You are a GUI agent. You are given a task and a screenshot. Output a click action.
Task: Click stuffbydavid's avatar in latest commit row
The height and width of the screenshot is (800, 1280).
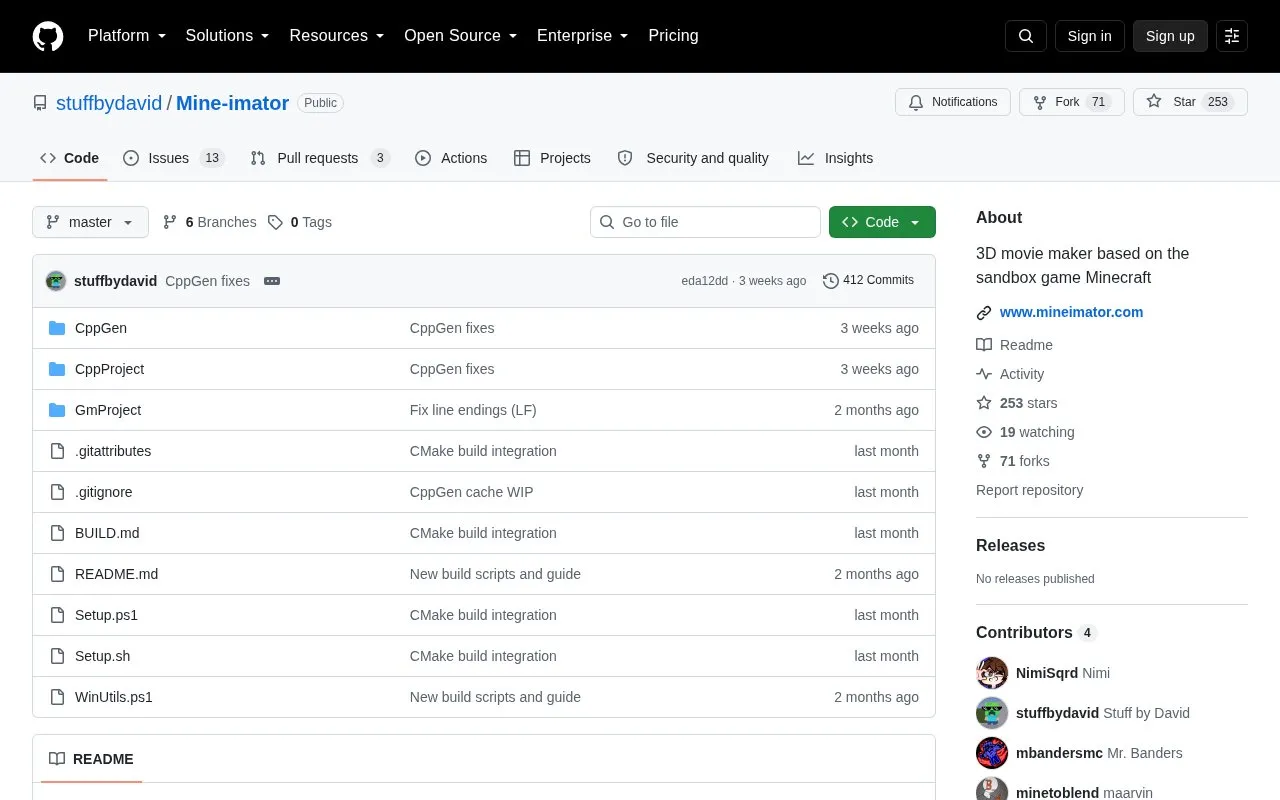click(x=56, y=281)
